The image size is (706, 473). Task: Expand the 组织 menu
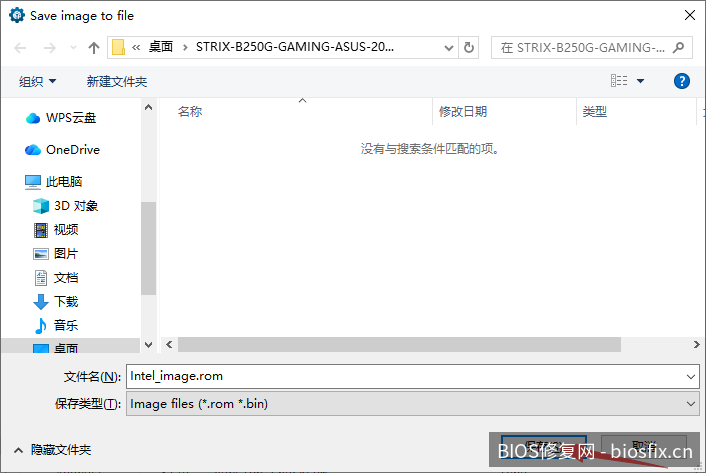pyautogui.click(x=38, y=81)
